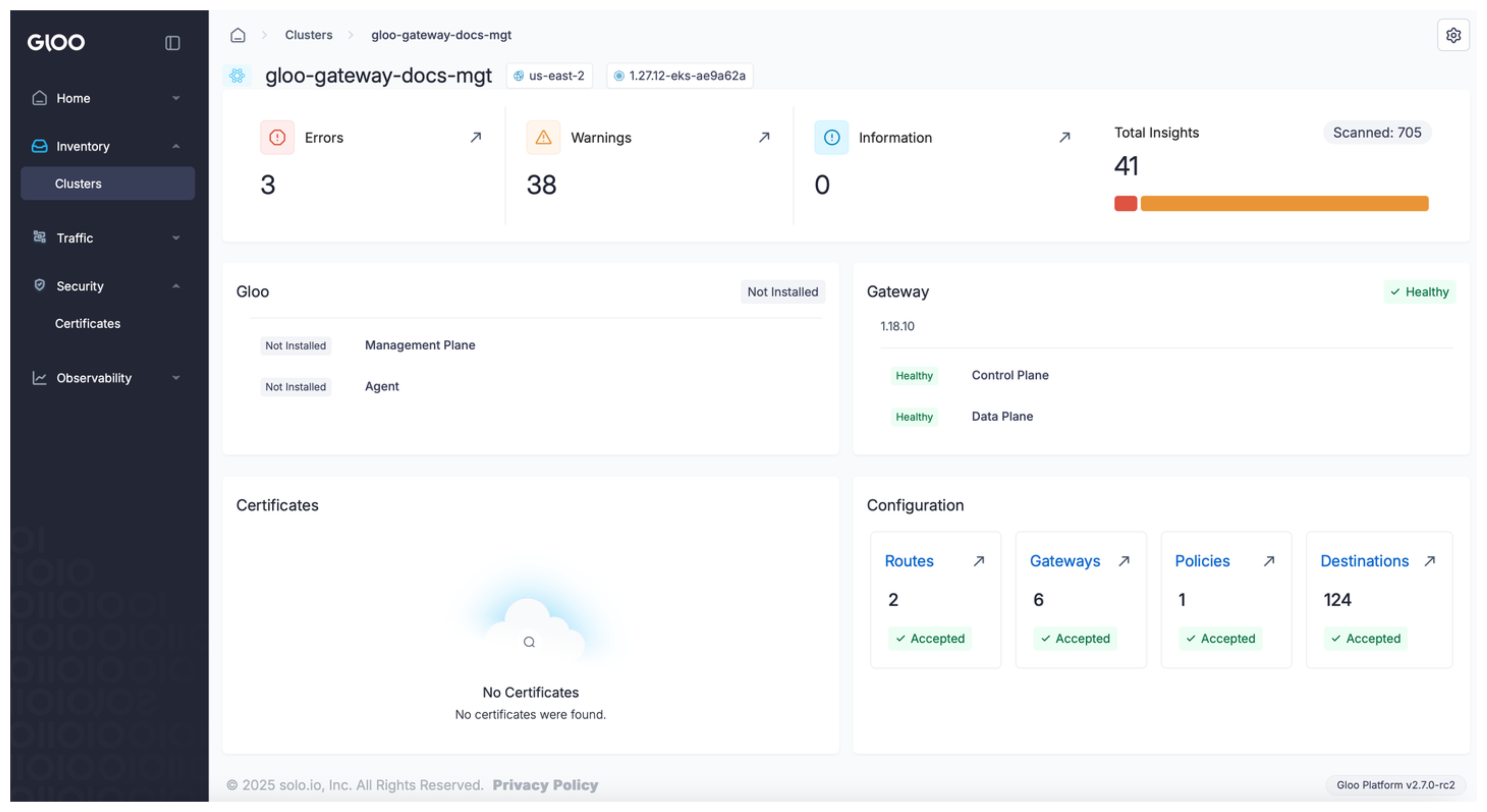Click the red segment of insights bar

pos(1125,203)
